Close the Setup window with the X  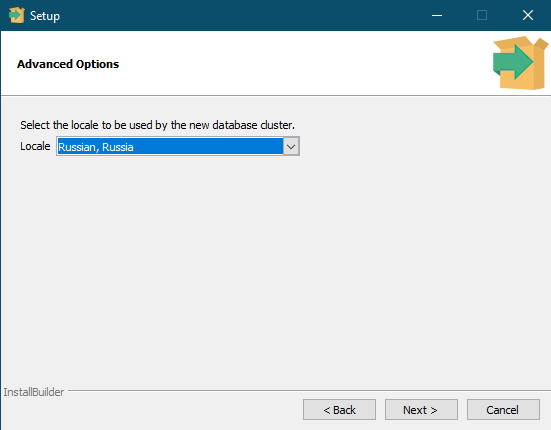click(x=527, y=15)
